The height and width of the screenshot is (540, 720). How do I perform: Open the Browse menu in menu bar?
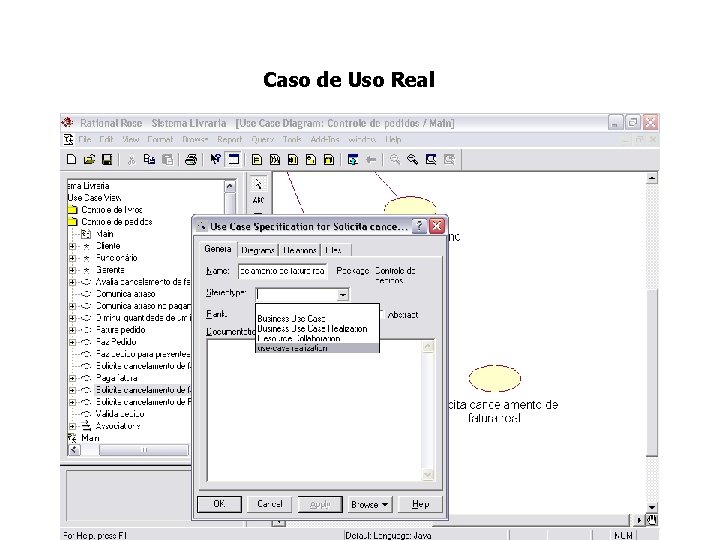pos(195,139)
